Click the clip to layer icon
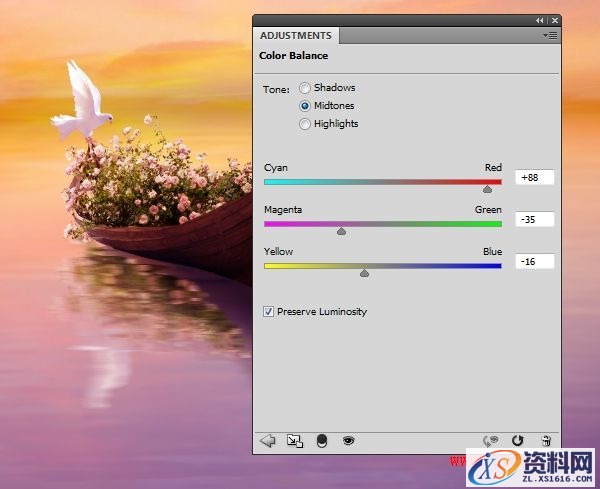 [x=322, y=440]
